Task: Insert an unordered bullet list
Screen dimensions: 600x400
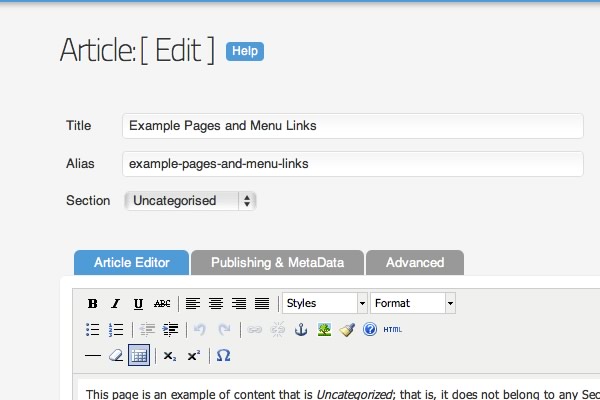Action: (93, 329)
